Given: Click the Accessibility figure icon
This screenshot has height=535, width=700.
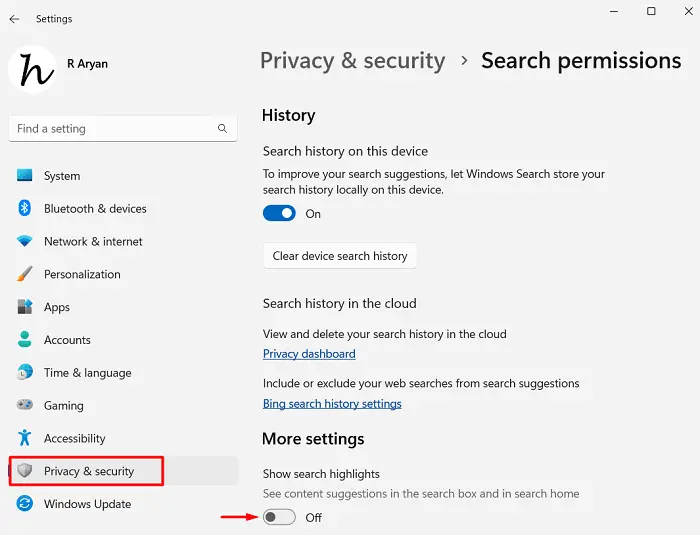Looking at the screenshot, I should 25,438.
